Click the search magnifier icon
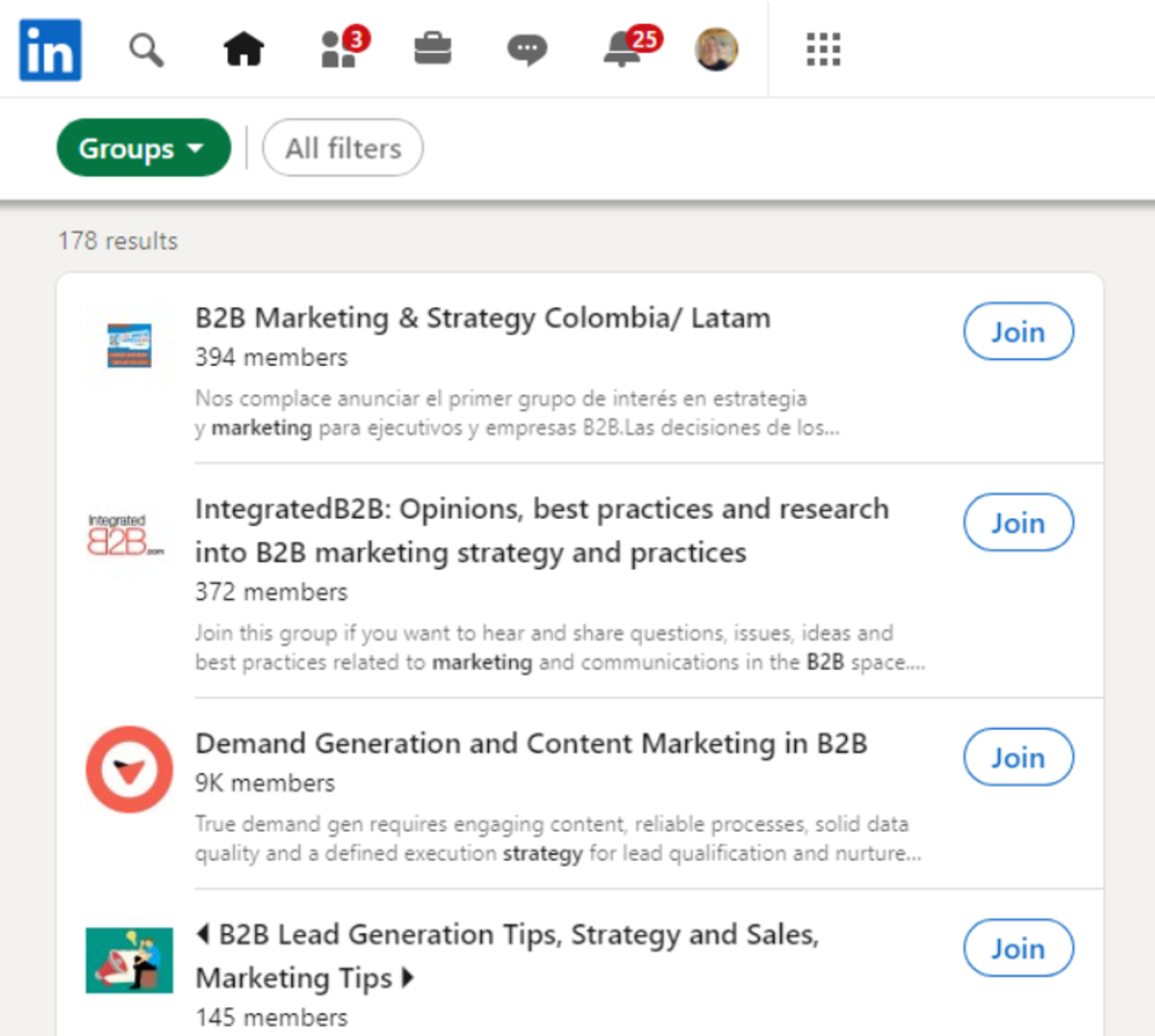Image resolution: width=1155 pixels, height=1036 pixels. click(146, 49)
